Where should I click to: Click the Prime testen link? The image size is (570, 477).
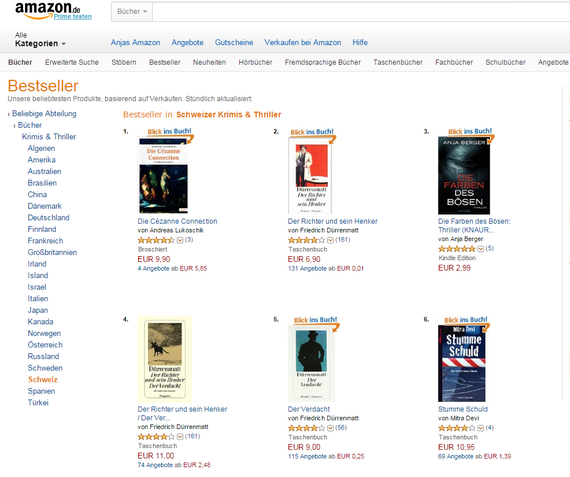point(73,16)
